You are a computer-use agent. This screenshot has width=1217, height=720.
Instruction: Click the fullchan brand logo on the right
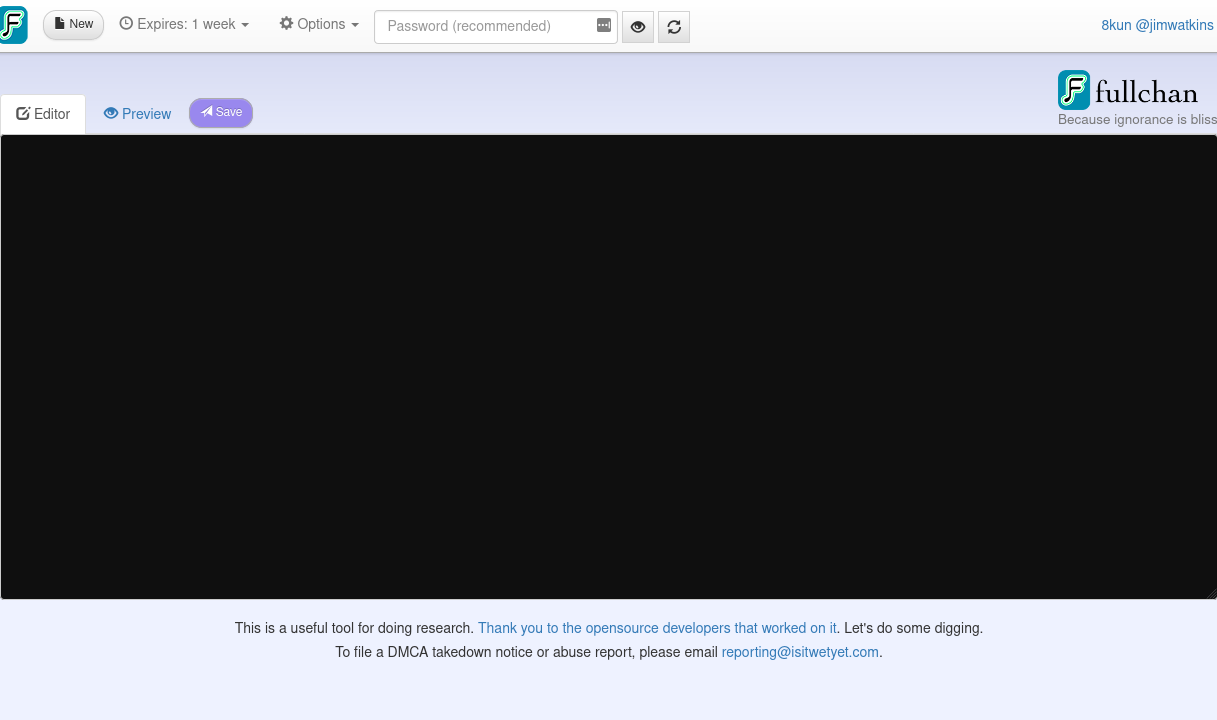1128,91
